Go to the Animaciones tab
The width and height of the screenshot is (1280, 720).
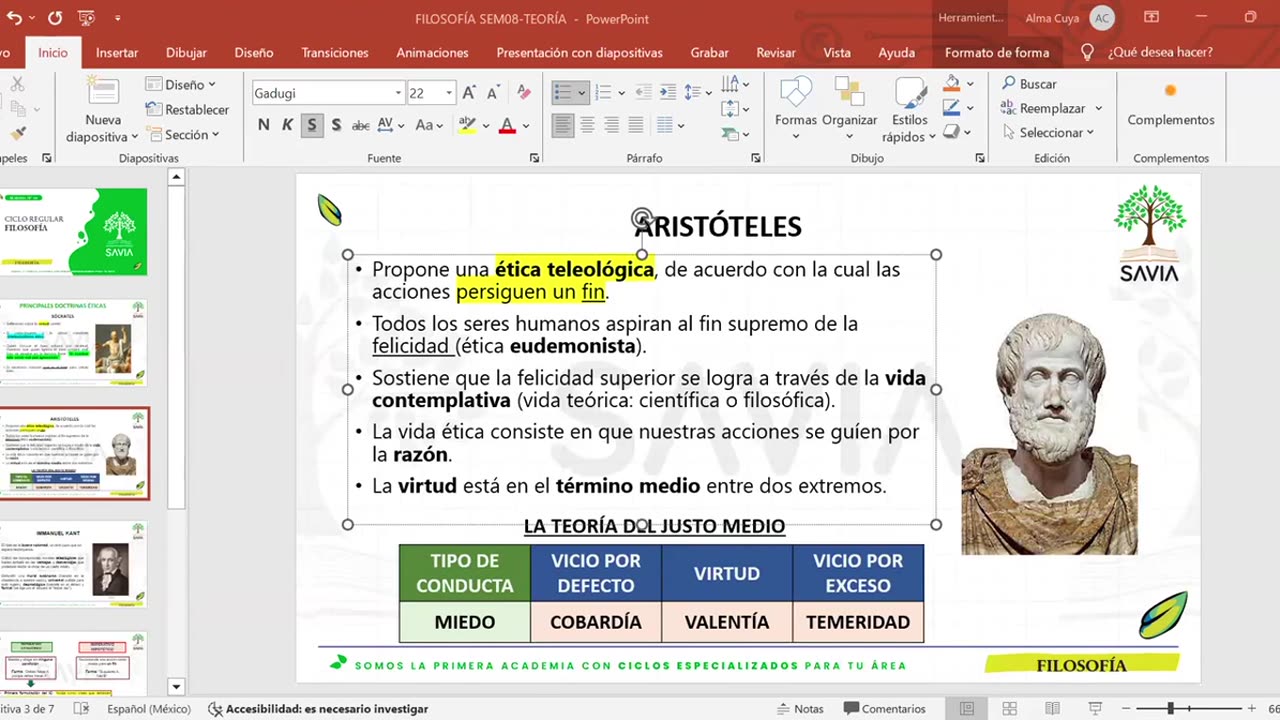pos(432,52)
